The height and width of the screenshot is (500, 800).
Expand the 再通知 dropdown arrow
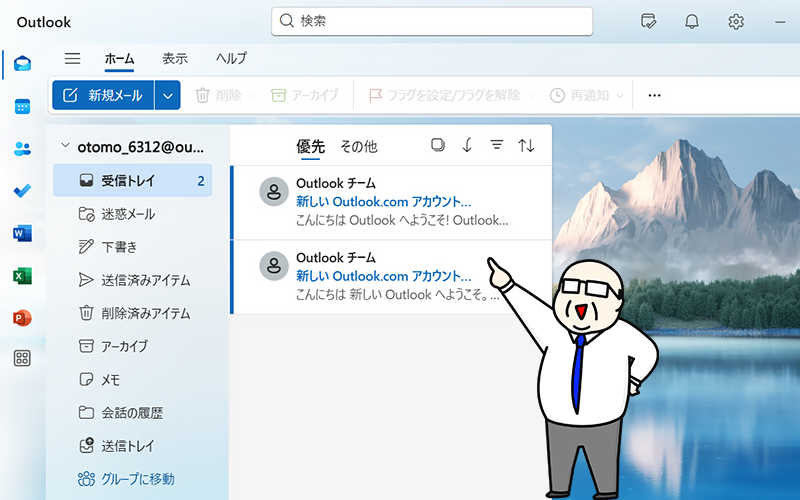[620, 96]
